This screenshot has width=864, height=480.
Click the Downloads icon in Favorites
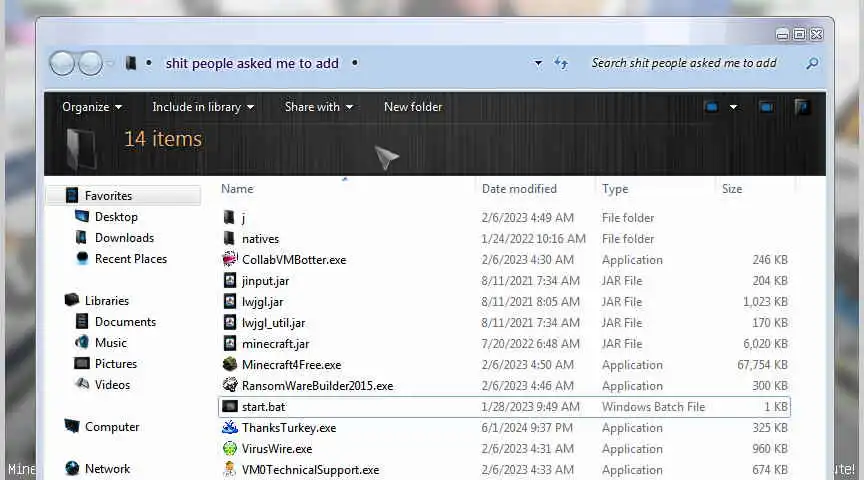tap(82, 238)
